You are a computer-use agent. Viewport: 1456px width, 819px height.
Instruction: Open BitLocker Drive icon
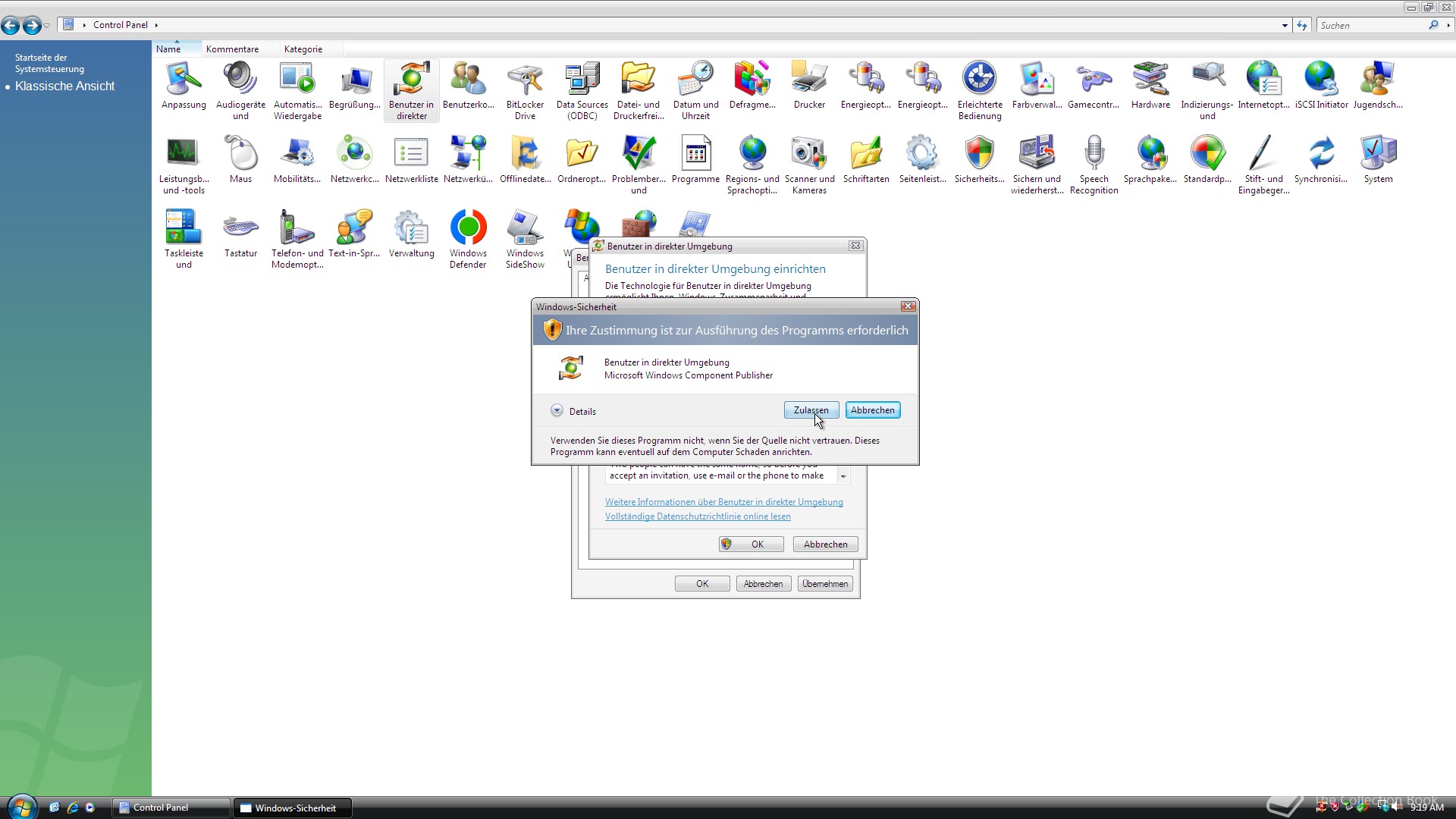point(525,90)
